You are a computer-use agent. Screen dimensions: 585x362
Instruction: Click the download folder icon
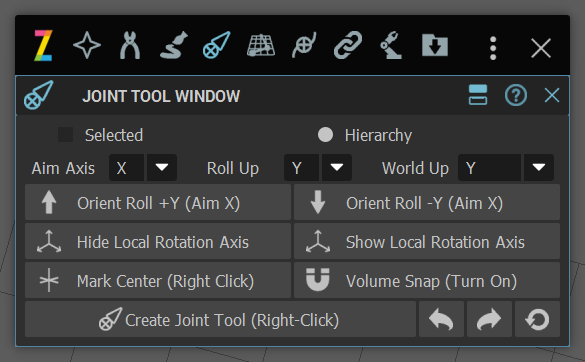coord(435,45)
